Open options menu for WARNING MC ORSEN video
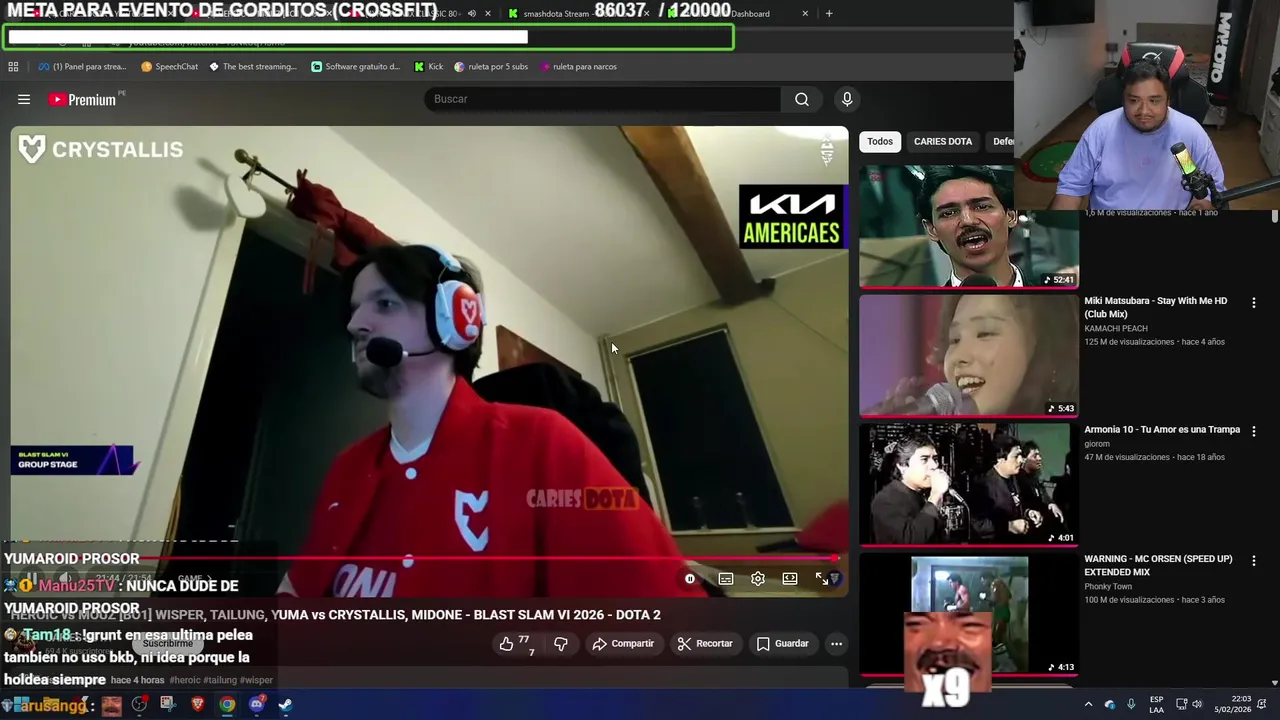 coord(1253,560)
